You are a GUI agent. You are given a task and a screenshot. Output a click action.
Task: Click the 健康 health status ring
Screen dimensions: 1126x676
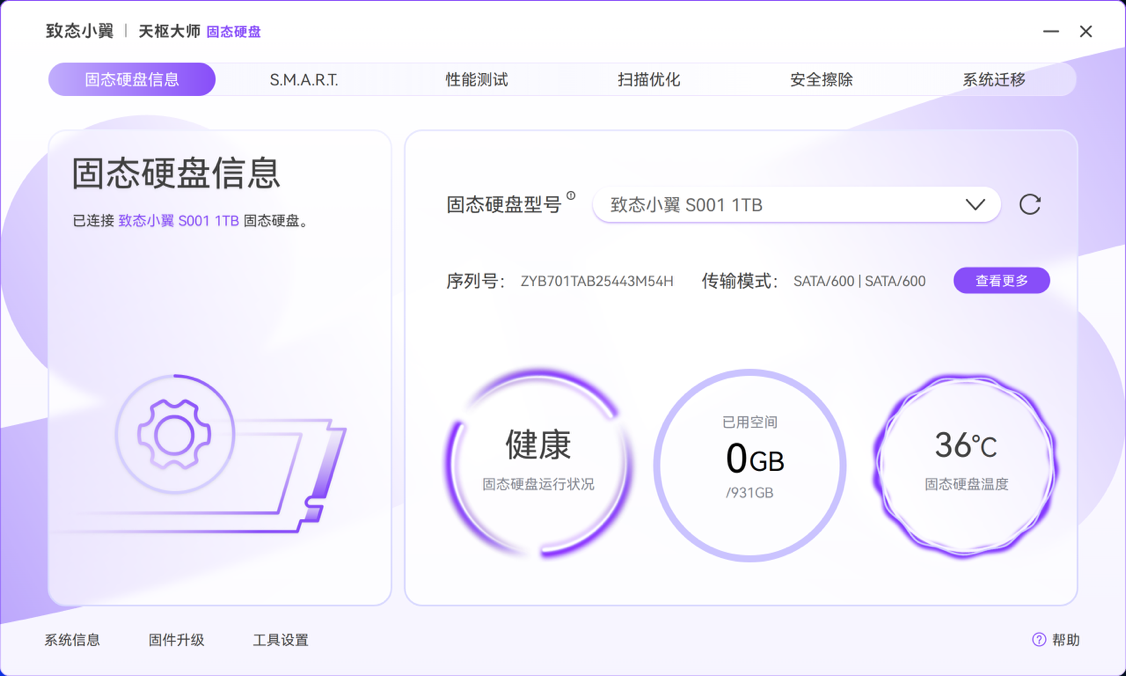(x=537, y=462)
